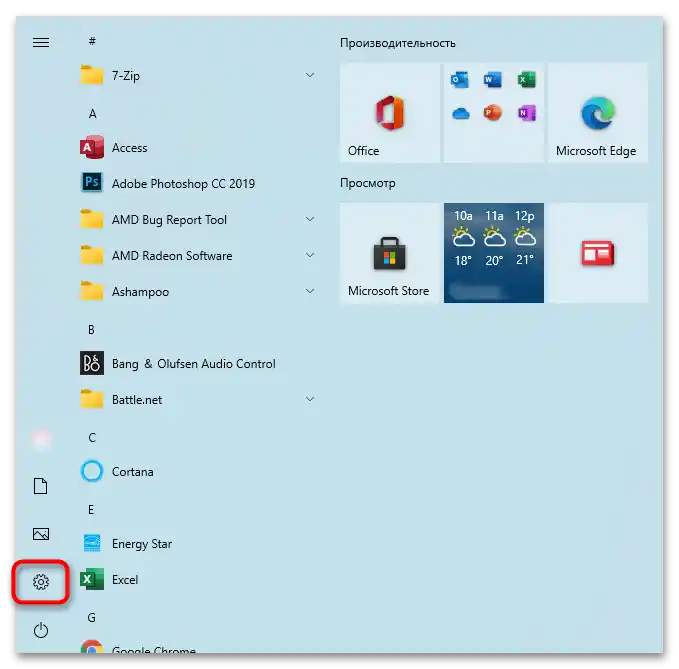Click the PowerPoint icon in folder tile

point(493,113)
